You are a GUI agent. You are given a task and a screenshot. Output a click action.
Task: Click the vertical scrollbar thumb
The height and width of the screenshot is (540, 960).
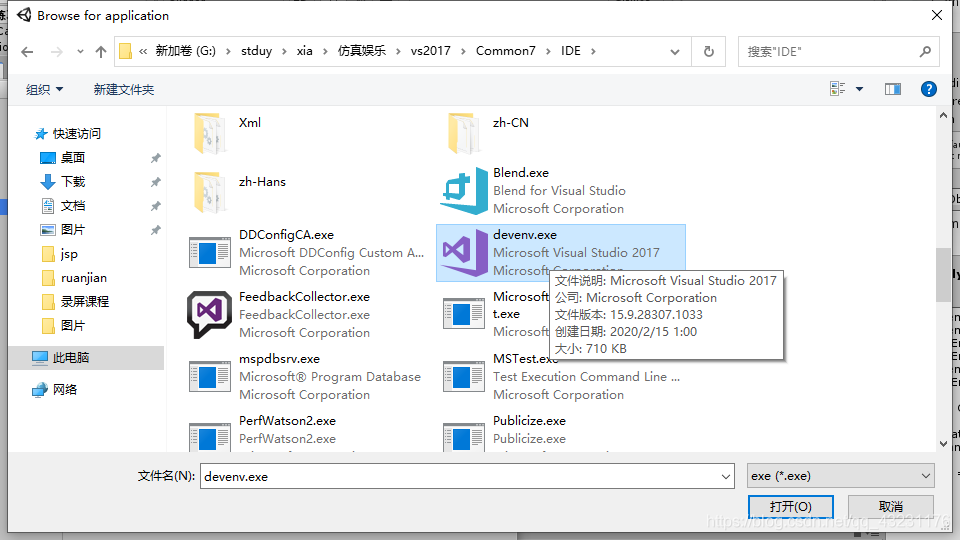coord(943,275)
